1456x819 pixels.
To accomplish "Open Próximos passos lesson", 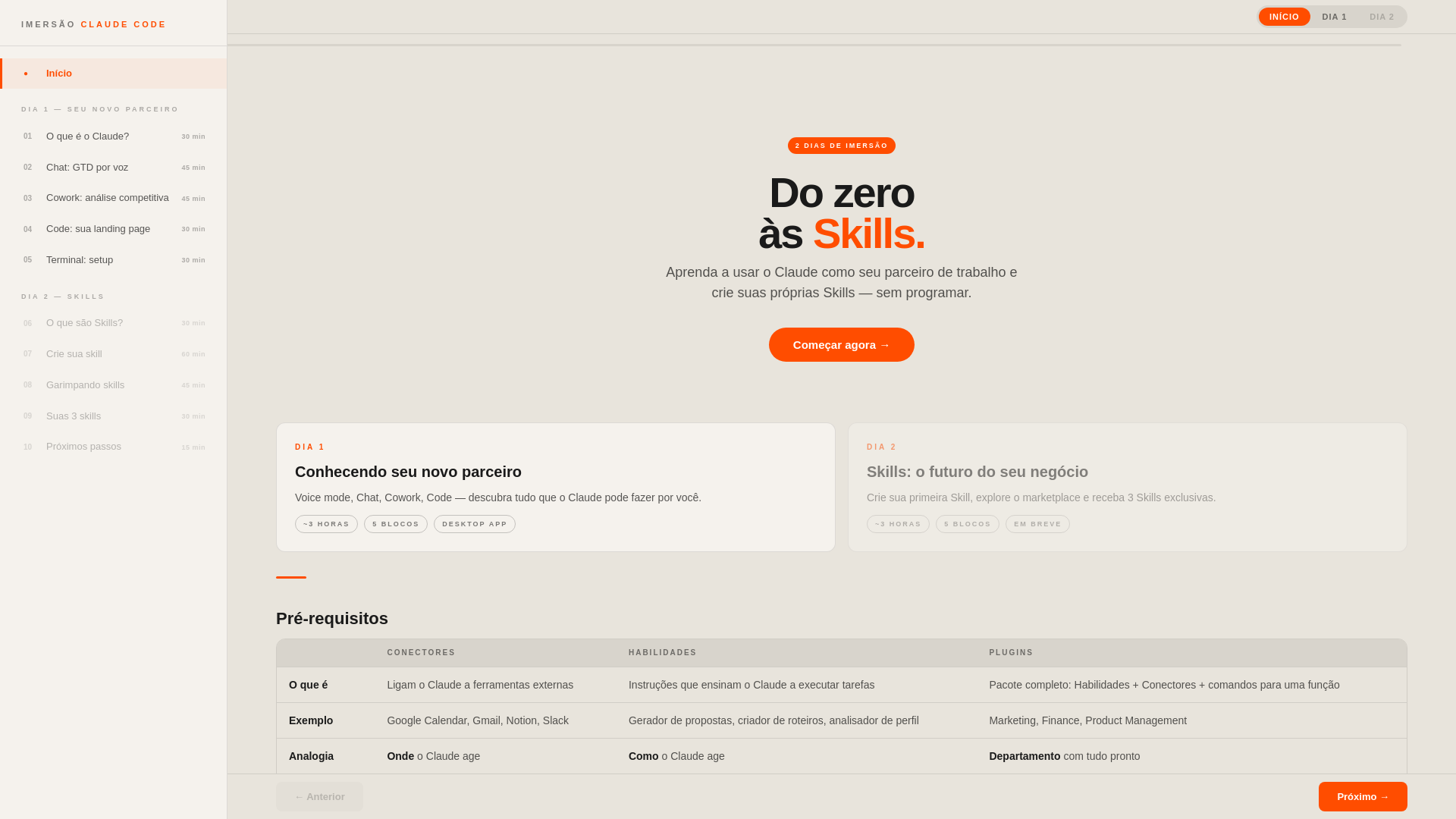I will tap(83, 447).
